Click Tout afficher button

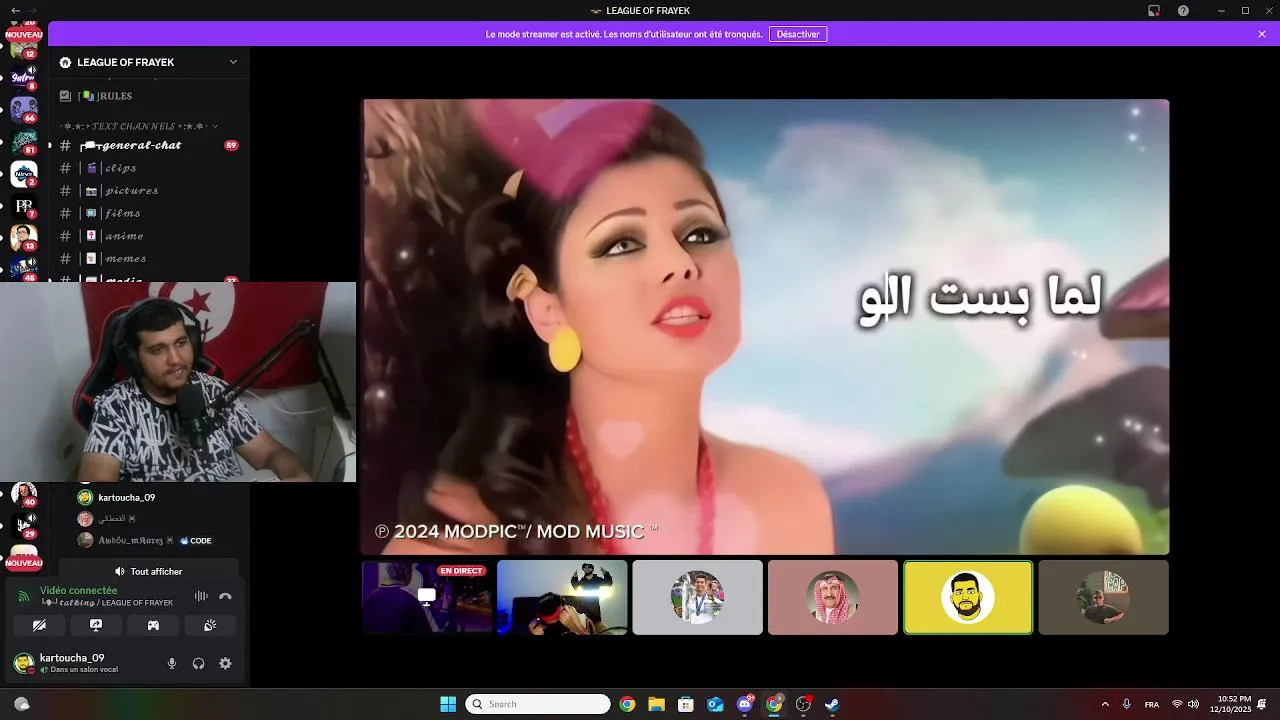point(149,571)
